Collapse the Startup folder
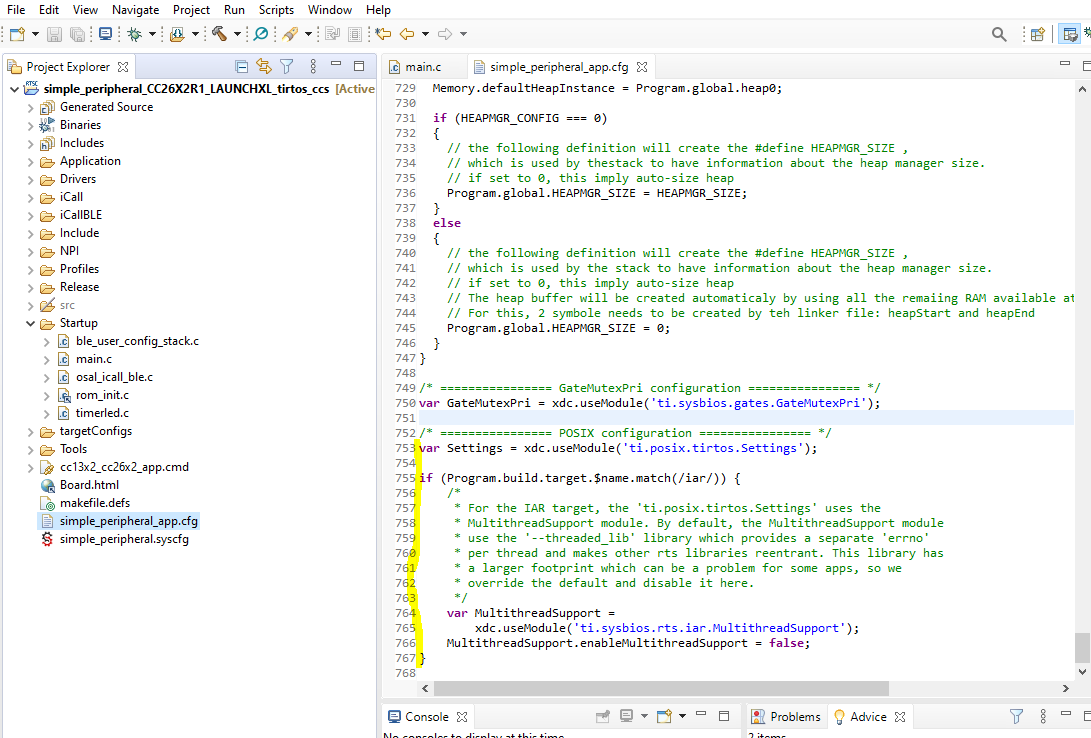Viewport: 1091px width, 738px height. [31, 323]
